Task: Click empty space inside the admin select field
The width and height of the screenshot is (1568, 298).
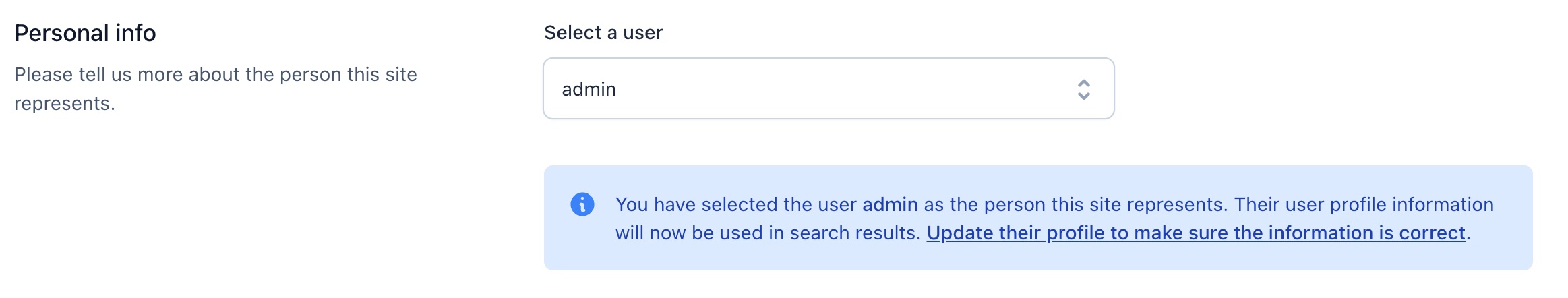Action: (843, 89)
